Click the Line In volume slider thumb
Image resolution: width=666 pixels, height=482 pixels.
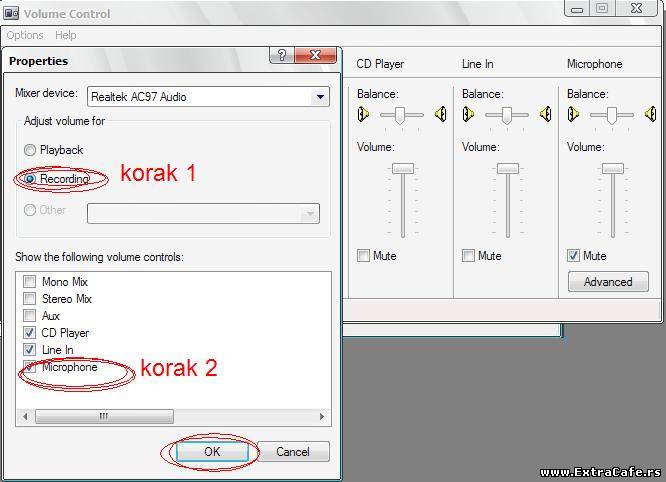pos(508,168)
